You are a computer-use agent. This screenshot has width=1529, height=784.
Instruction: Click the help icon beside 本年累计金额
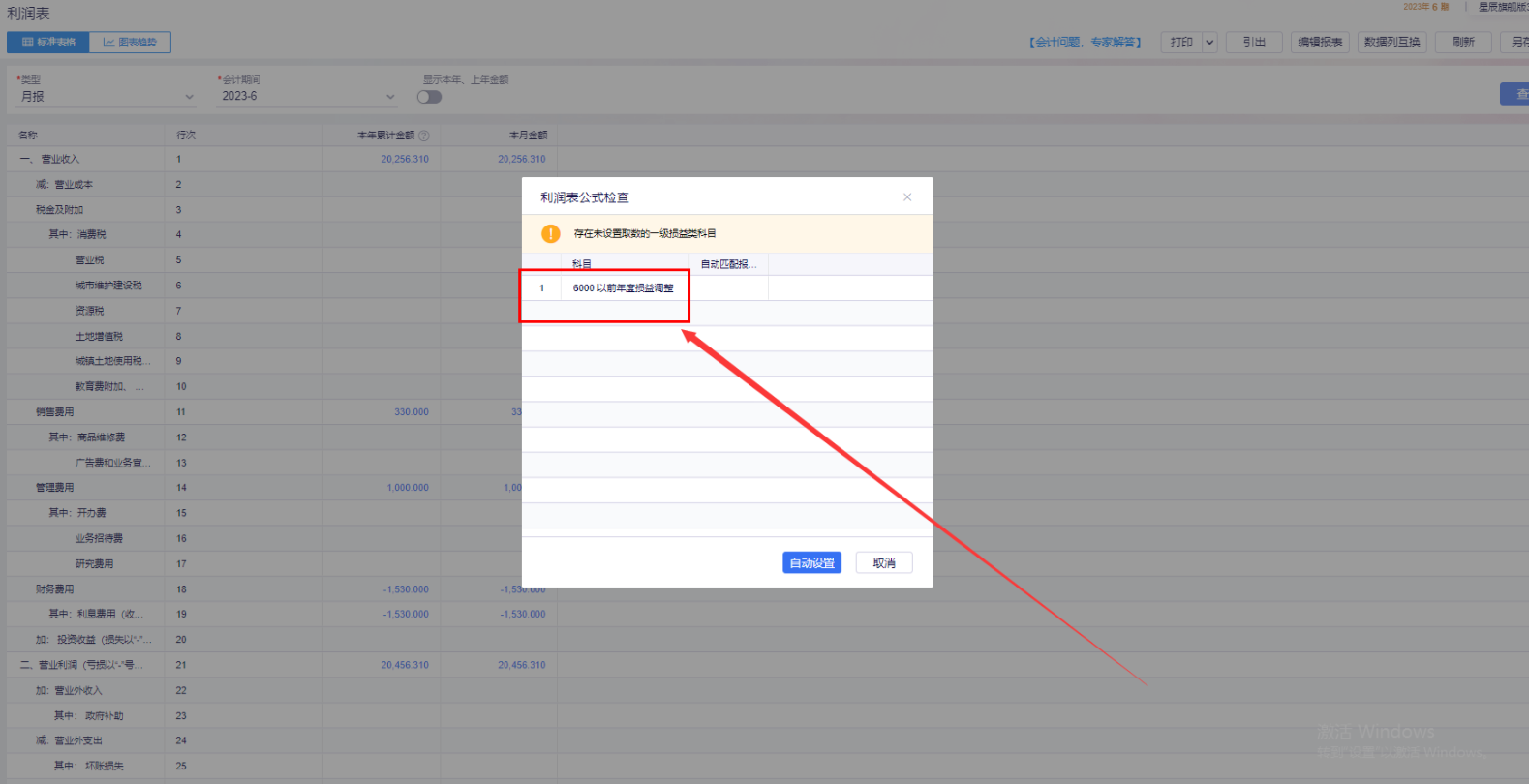pos(424,136)
